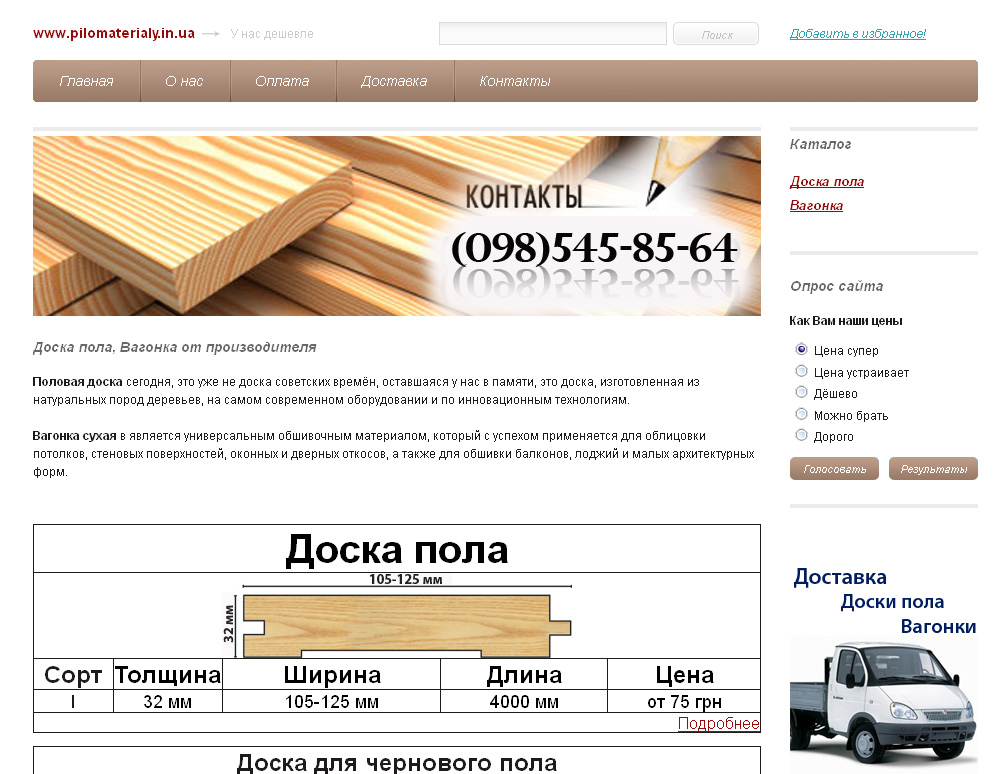Switch to the Контакты tab
The image size is (994, 774).
[516, 81]
